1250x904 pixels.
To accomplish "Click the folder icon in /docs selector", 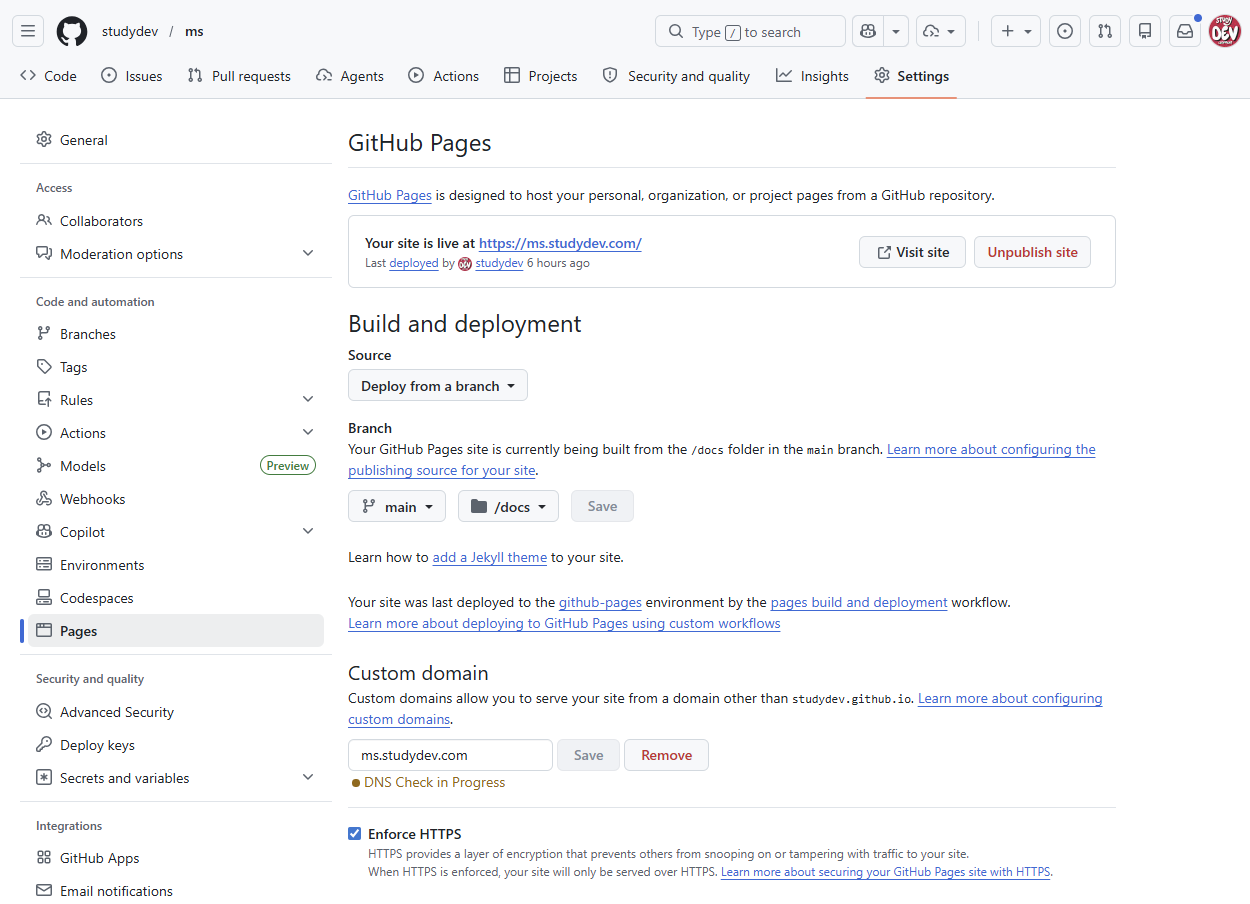I will [x=479, y=506].
